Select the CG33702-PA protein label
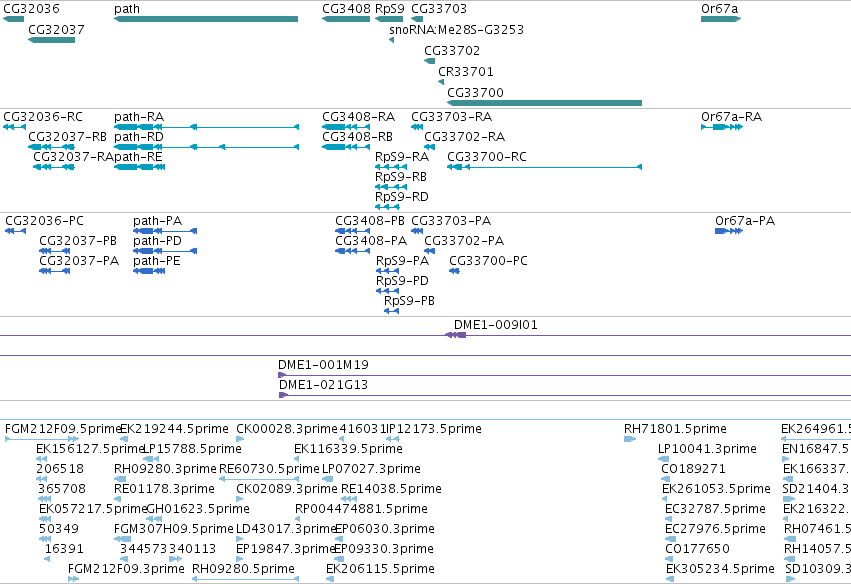Image resolution: width=851 pixels, height=584 pixels. [x=464, y=241]
